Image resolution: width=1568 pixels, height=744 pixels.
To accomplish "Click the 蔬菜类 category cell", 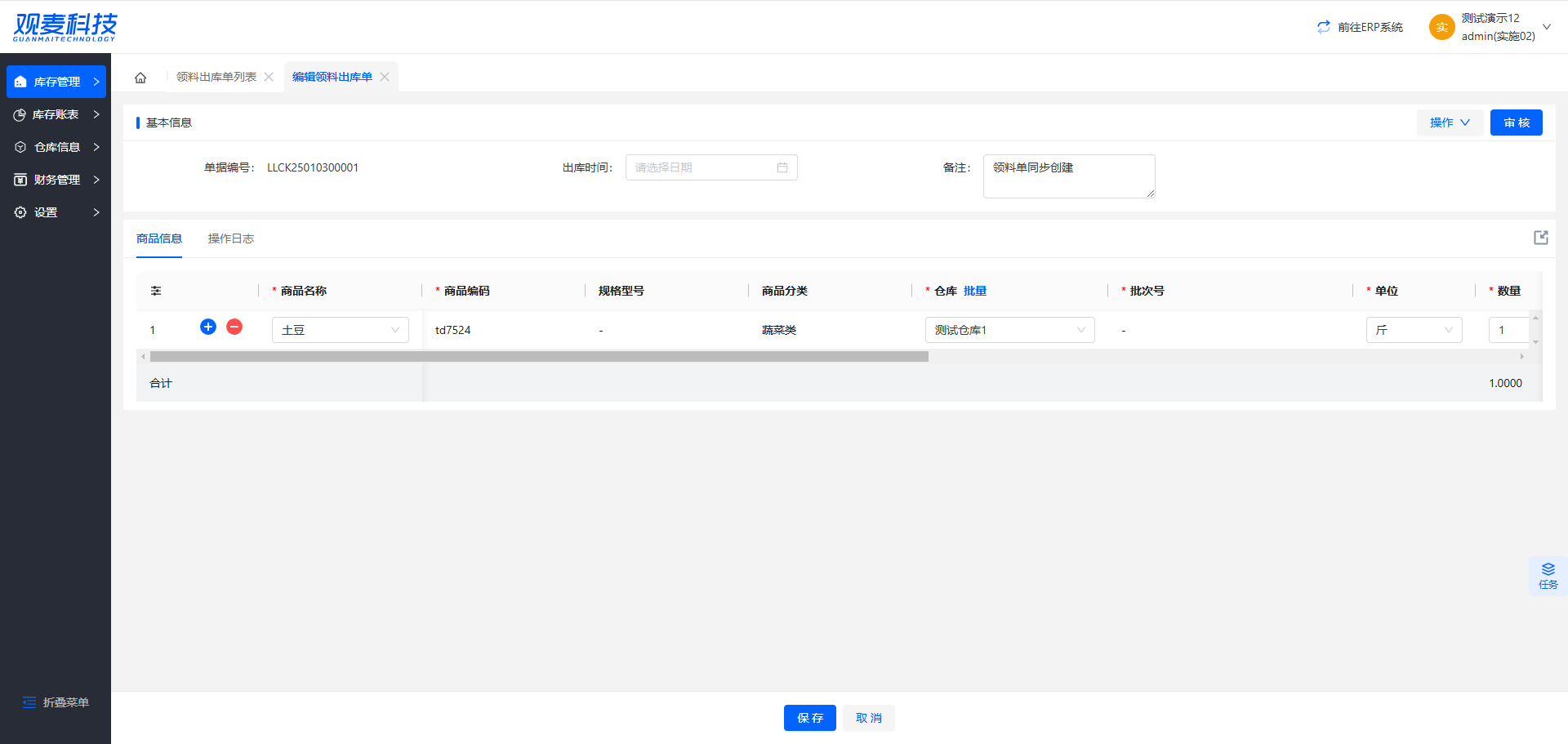I will coord(779,330).
